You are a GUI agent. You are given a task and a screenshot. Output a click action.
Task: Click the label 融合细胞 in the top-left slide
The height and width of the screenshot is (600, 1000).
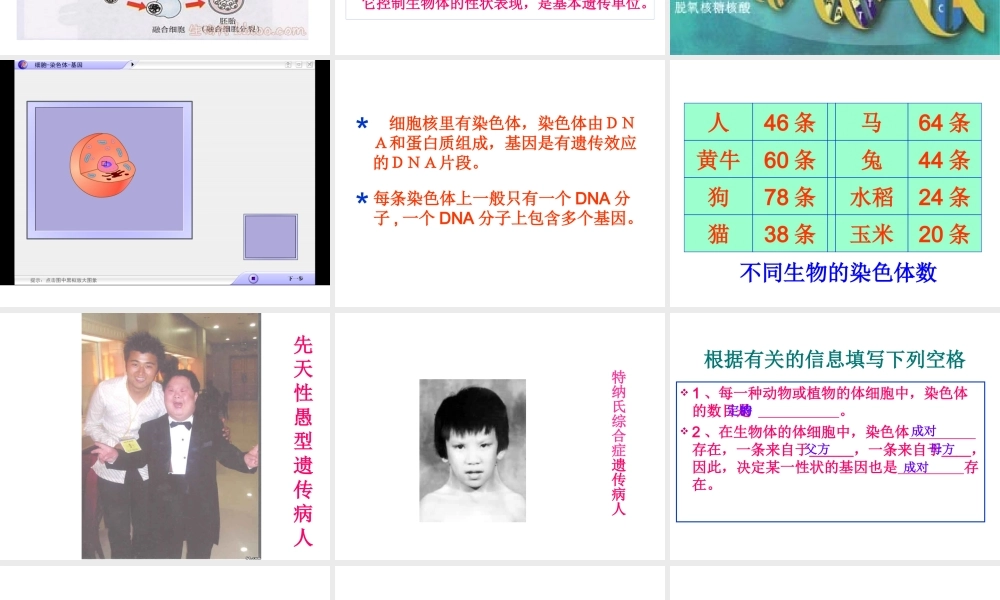tap(168, 29)
